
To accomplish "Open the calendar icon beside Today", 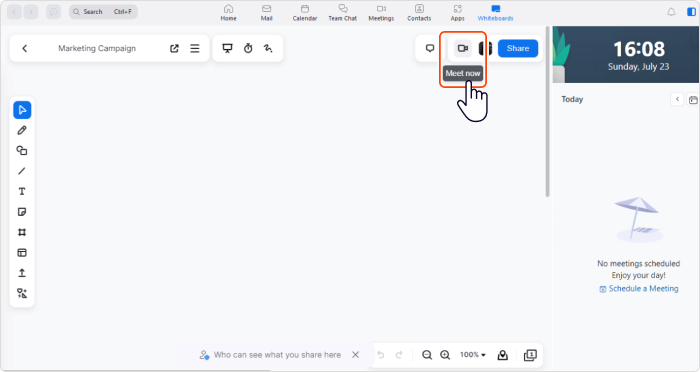I will click(x=693, y=100).
